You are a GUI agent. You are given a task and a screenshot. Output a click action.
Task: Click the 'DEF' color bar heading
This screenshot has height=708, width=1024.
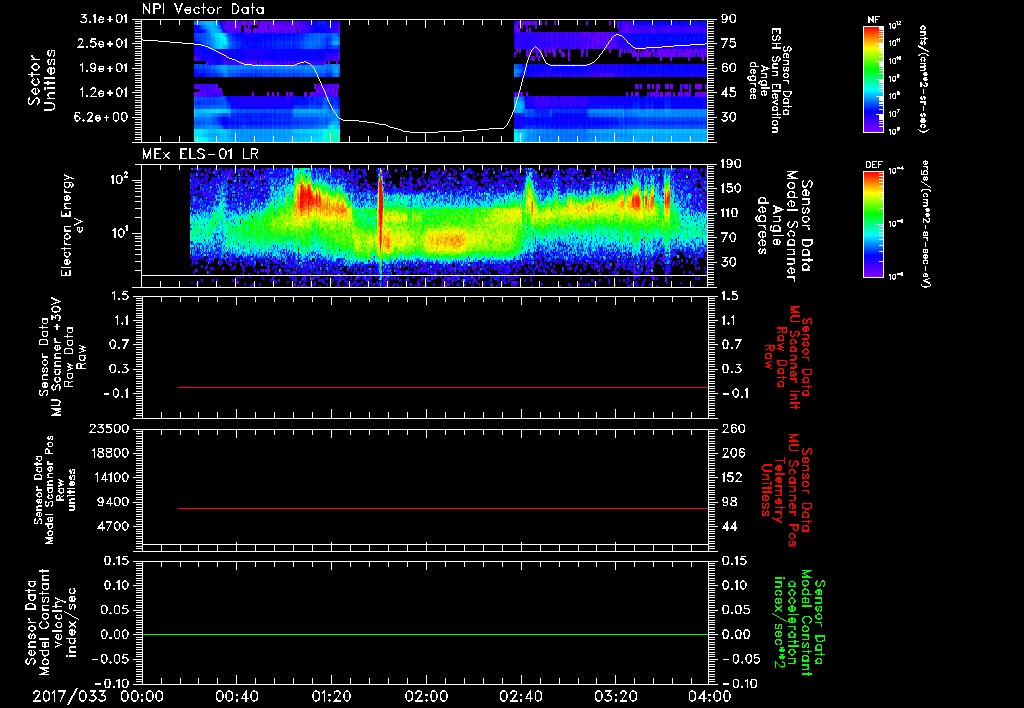point(873,165)
